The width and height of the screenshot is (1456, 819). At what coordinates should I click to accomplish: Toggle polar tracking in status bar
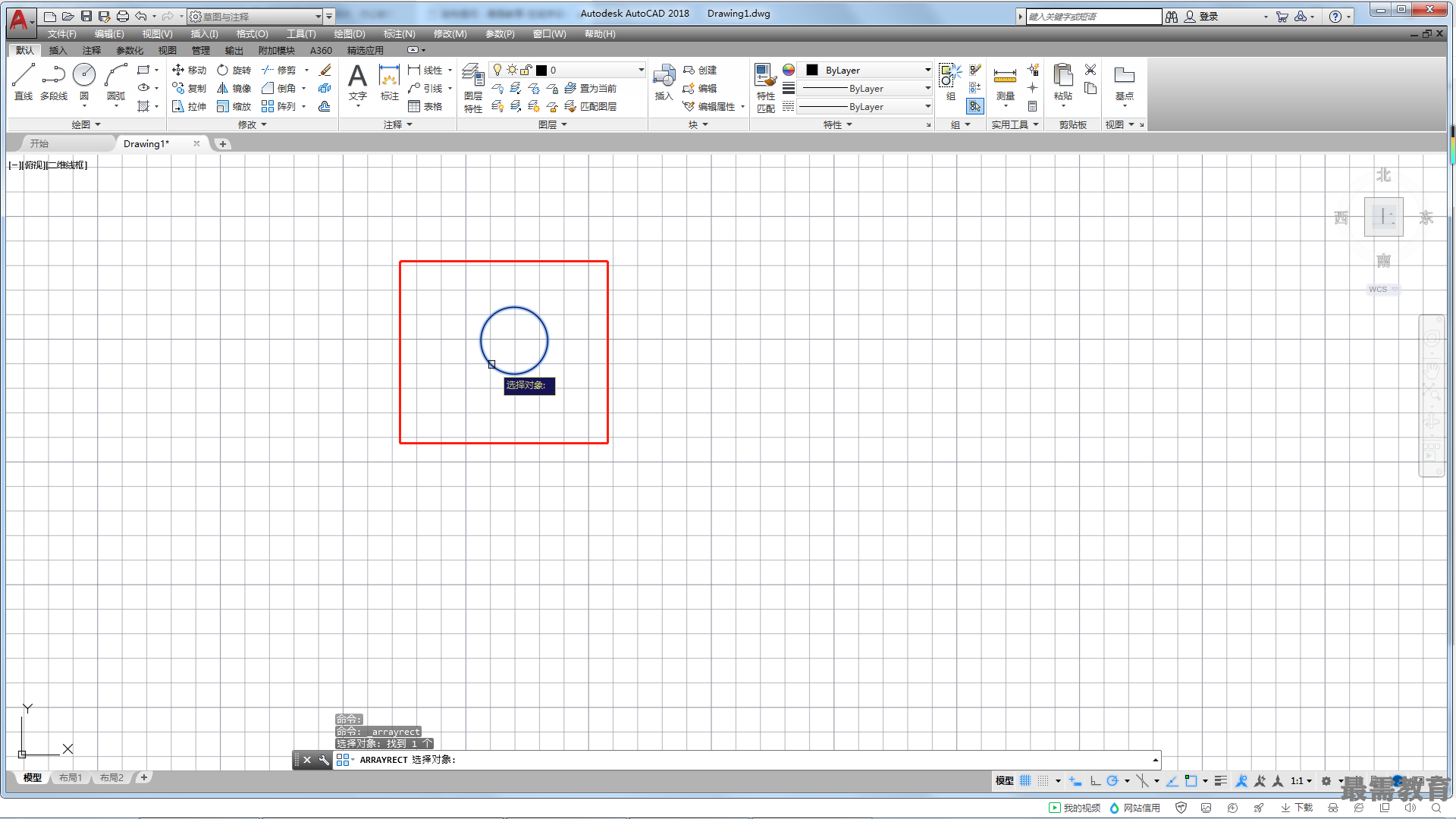pos(1112,780)
